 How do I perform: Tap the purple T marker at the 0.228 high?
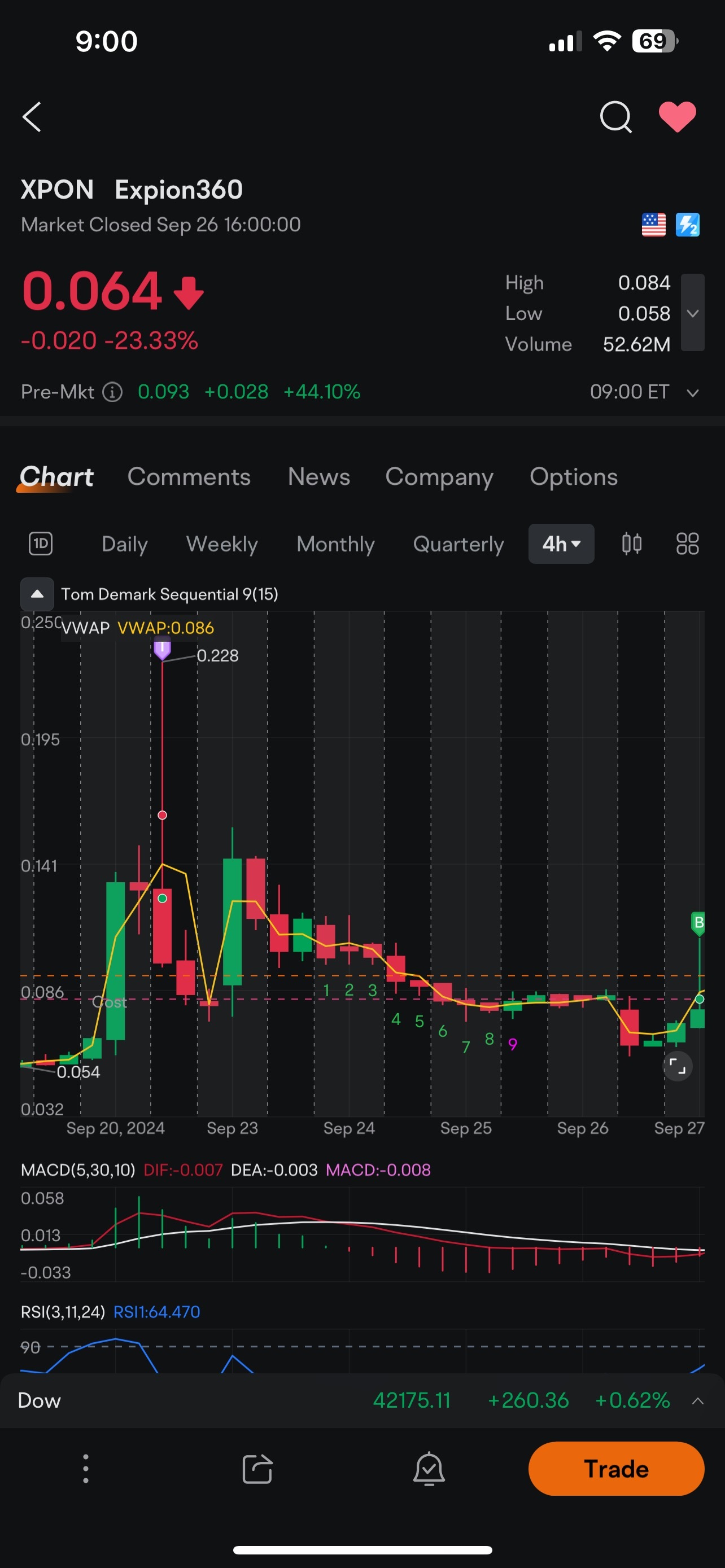162,650
